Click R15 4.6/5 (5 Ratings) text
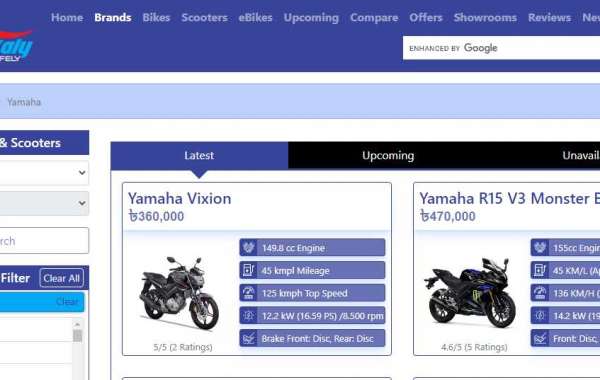Image resolution: width=600 pixels, height=380 pixels. click(x=474, y=347)
